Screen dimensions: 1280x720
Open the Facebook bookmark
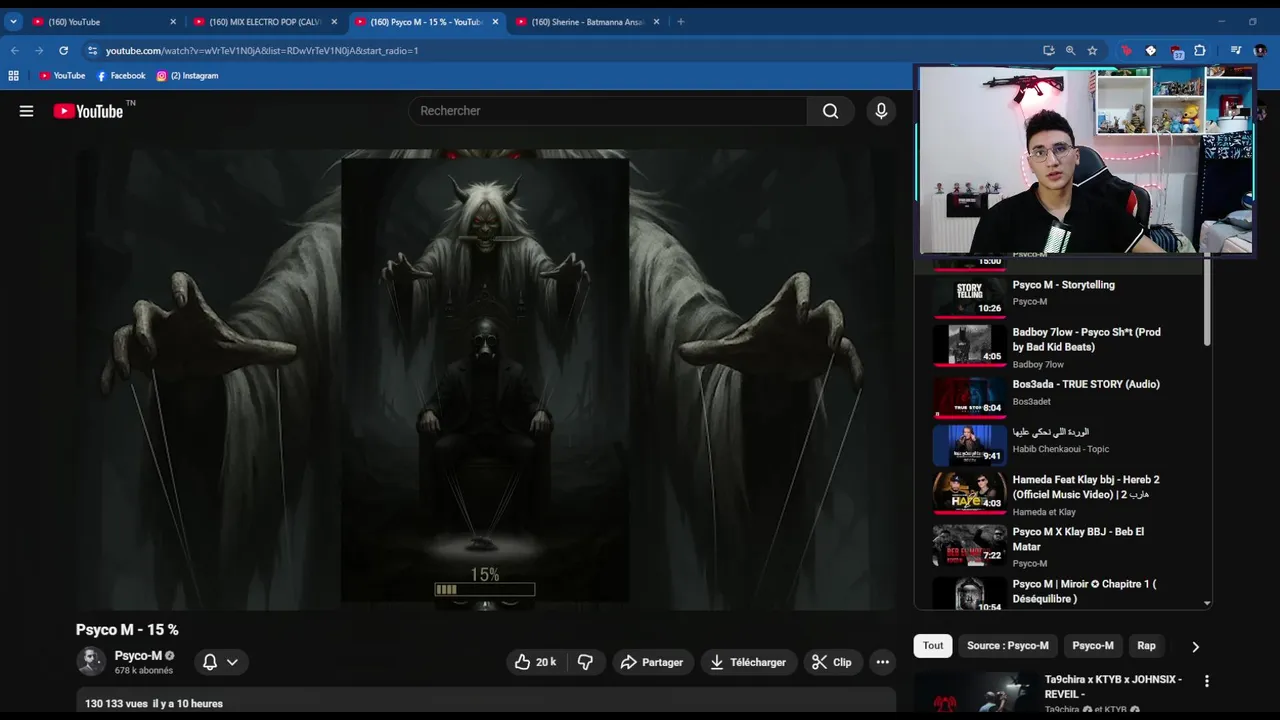pyautogui.click(x=121, y=76)
